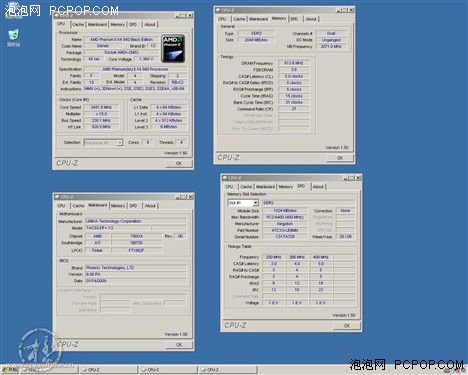Click the HT Link value

coord(101,127)
